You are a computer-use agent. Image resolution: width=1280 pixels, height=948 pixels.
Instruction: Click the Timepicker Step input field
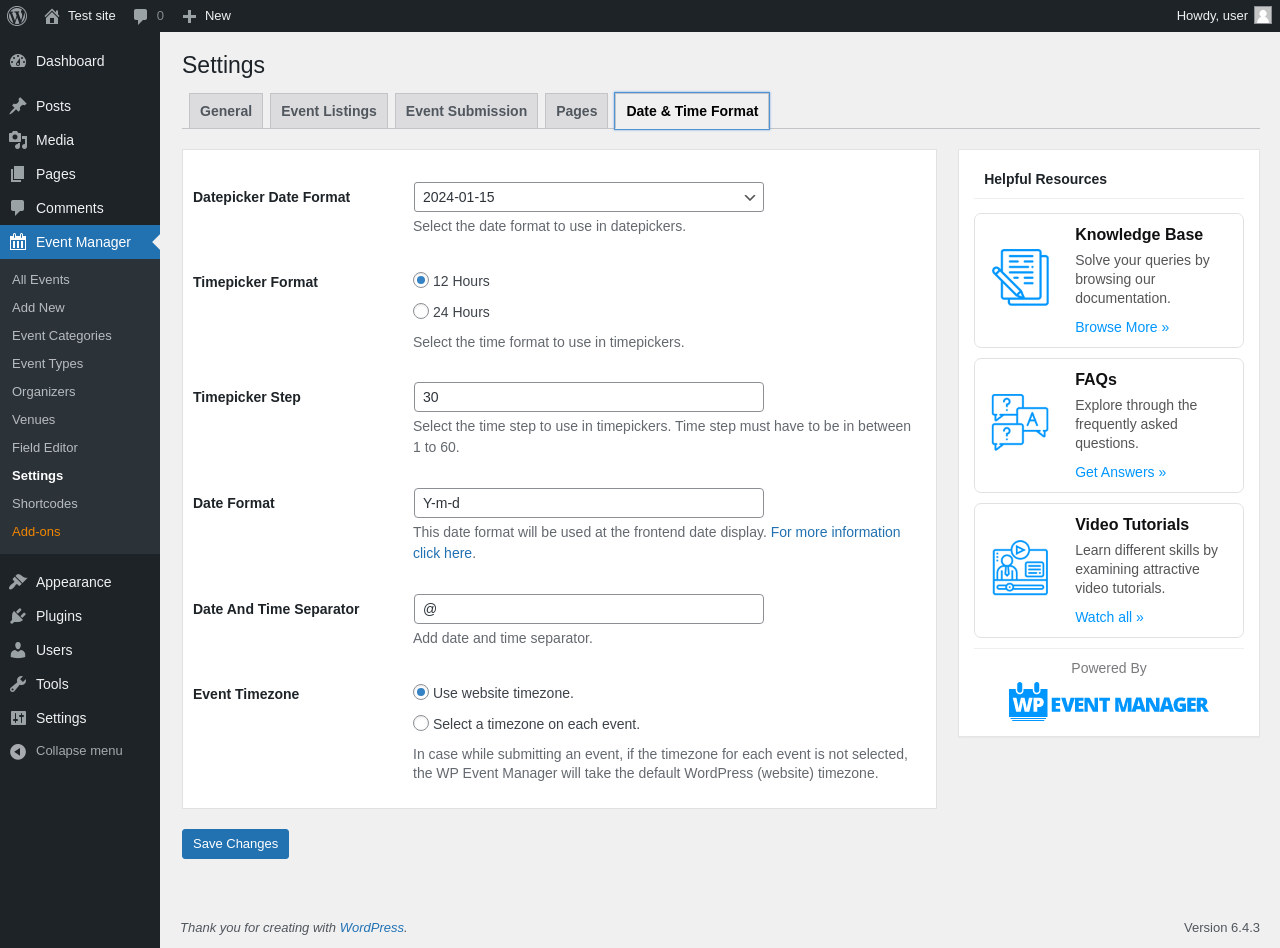click(588, 397)
